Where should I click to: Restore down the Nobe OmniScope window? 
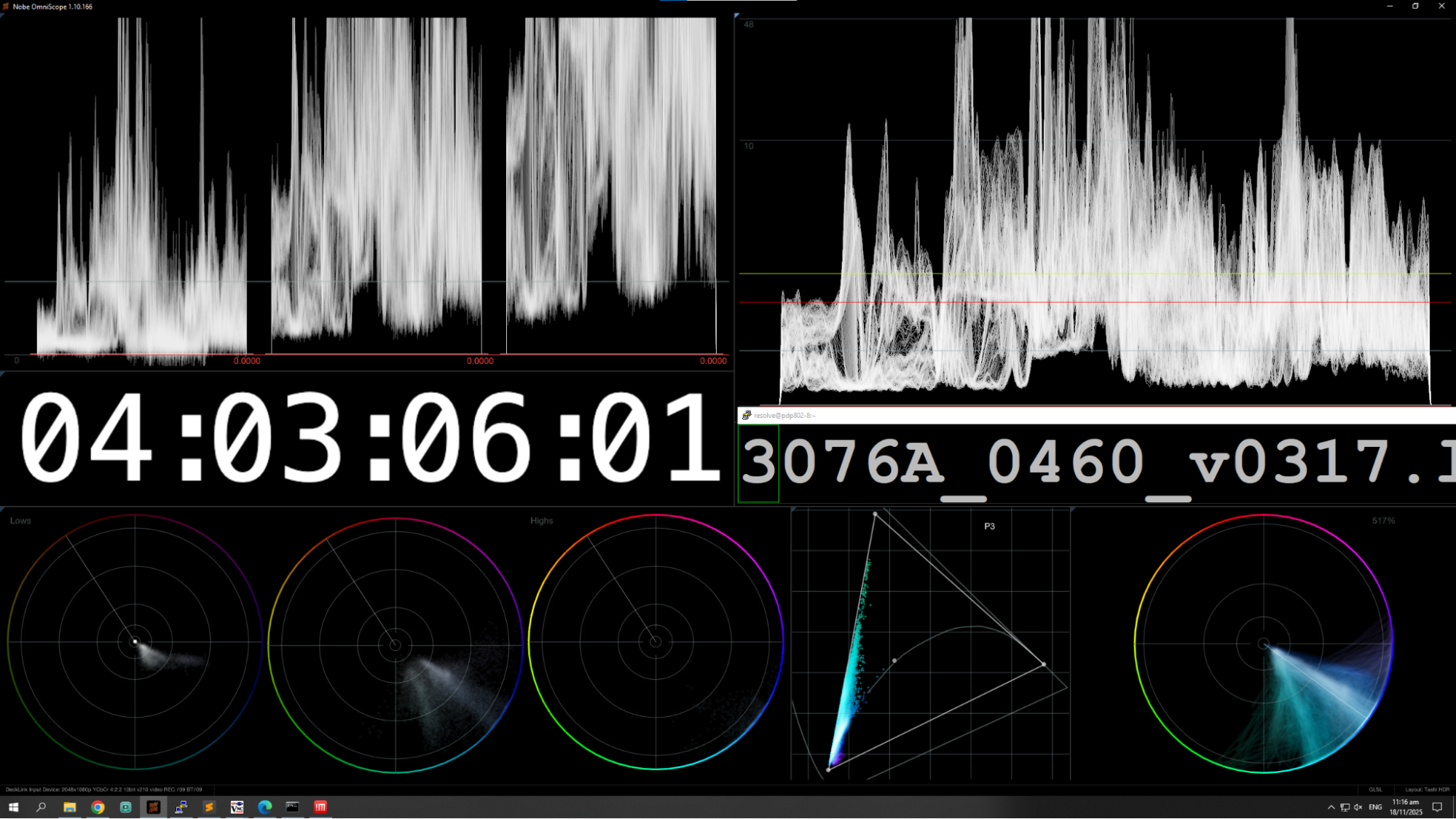click(x=1415, y=6)
